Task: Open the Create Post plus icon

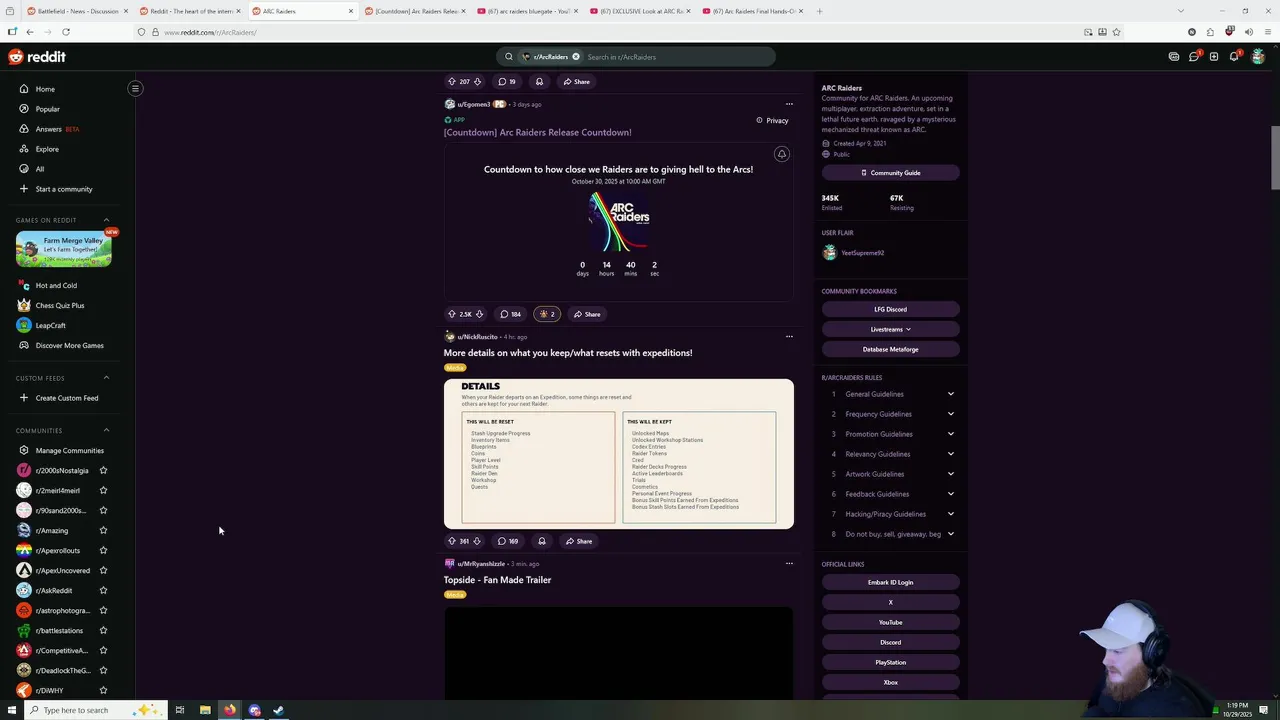Action: (x=1214, y=57)
